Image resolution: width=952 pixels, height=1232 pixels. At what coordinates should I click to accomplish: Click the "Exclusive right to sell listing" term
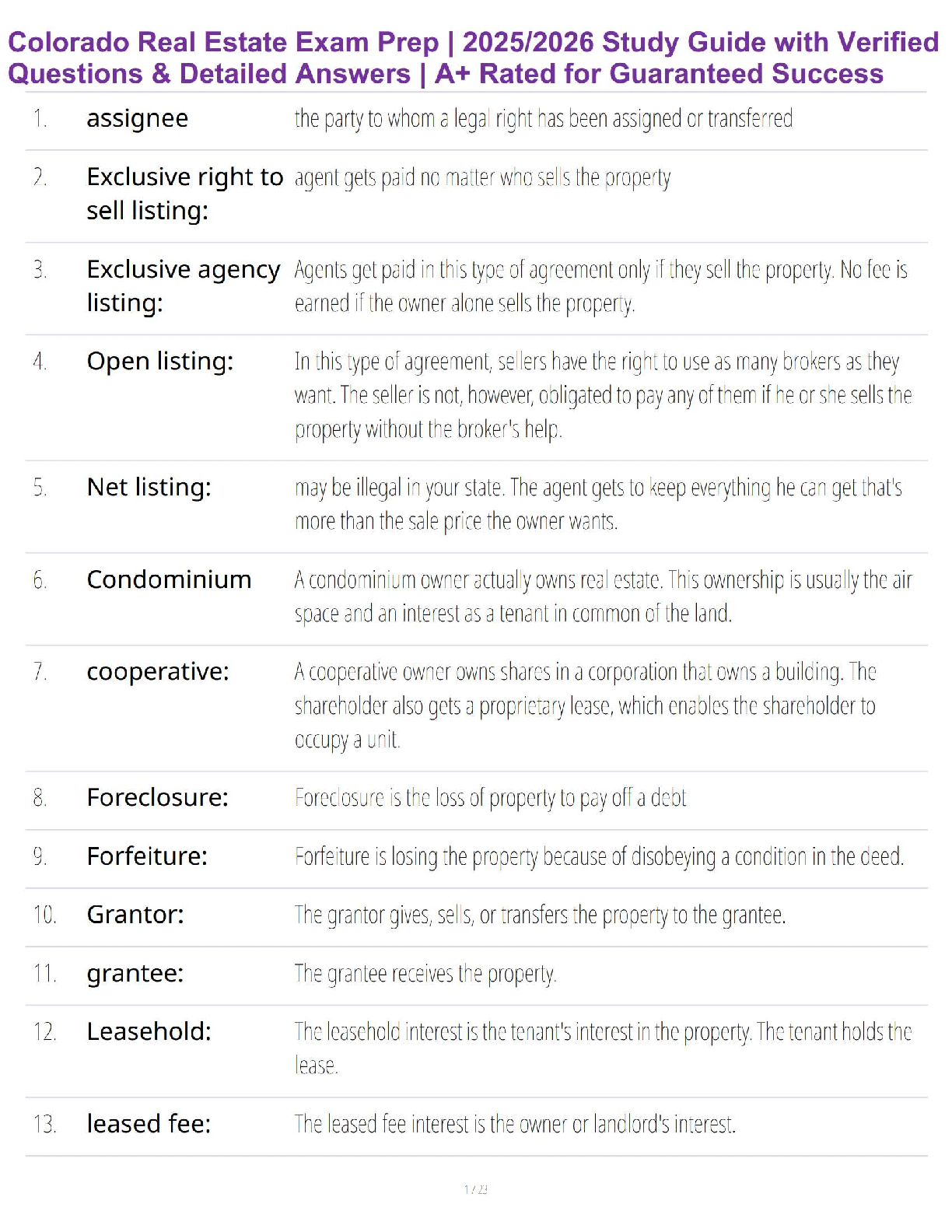point(184,194)
